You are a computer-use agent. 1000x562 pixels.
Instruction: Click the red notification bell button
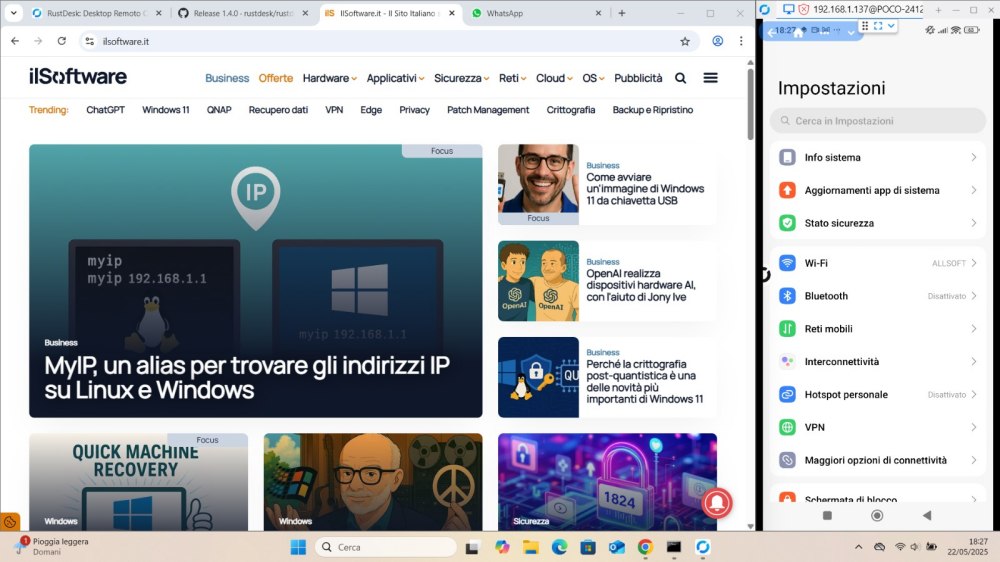(717, 503)
